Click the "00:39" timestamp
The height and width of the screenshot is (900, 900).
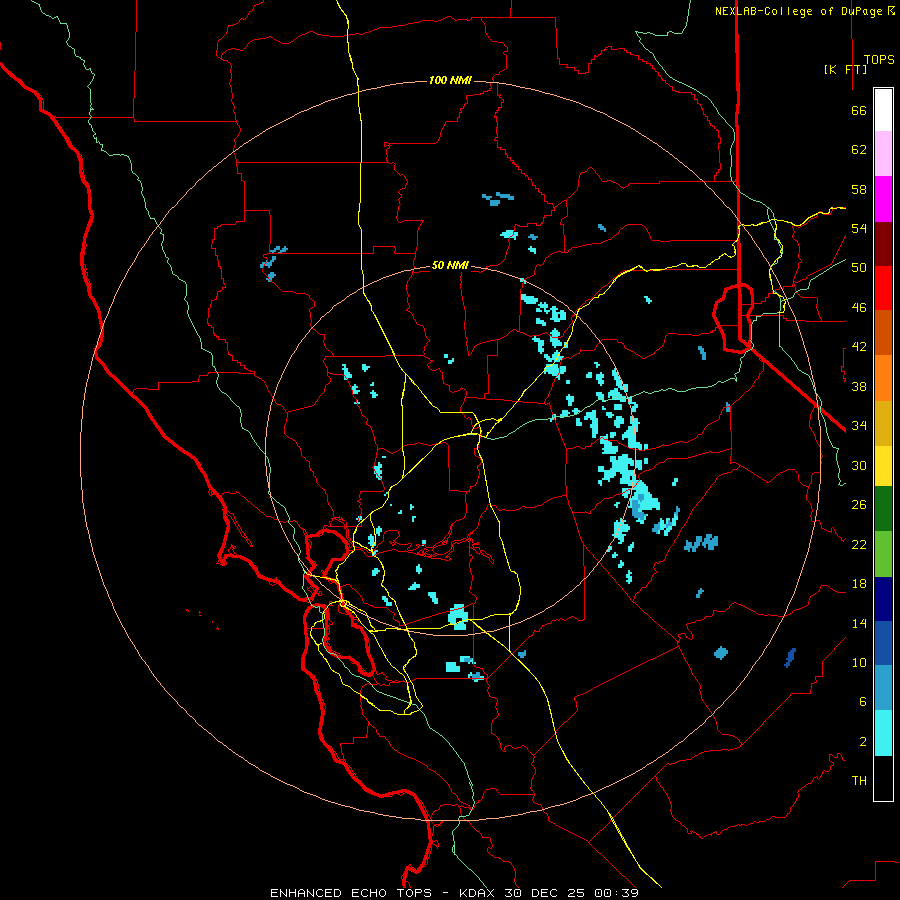616,893
